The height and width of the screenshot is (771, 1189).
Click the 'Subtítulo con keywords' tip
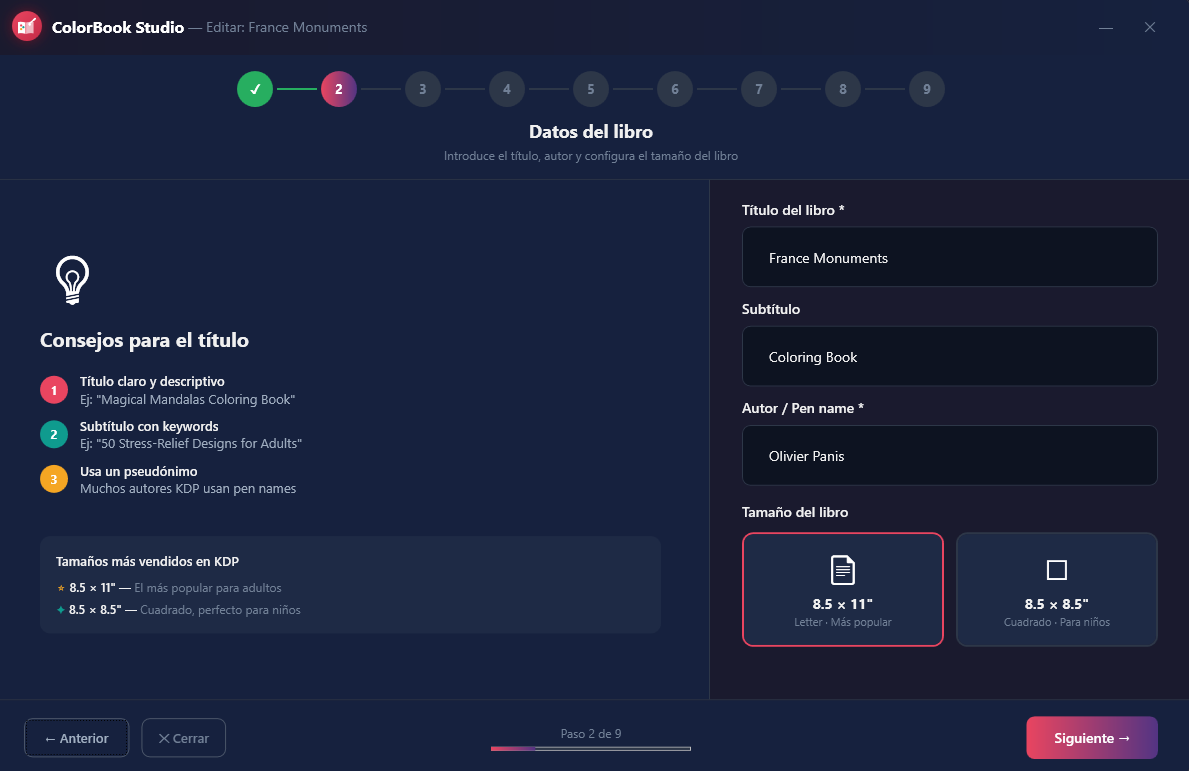click(x=149, y=426)
